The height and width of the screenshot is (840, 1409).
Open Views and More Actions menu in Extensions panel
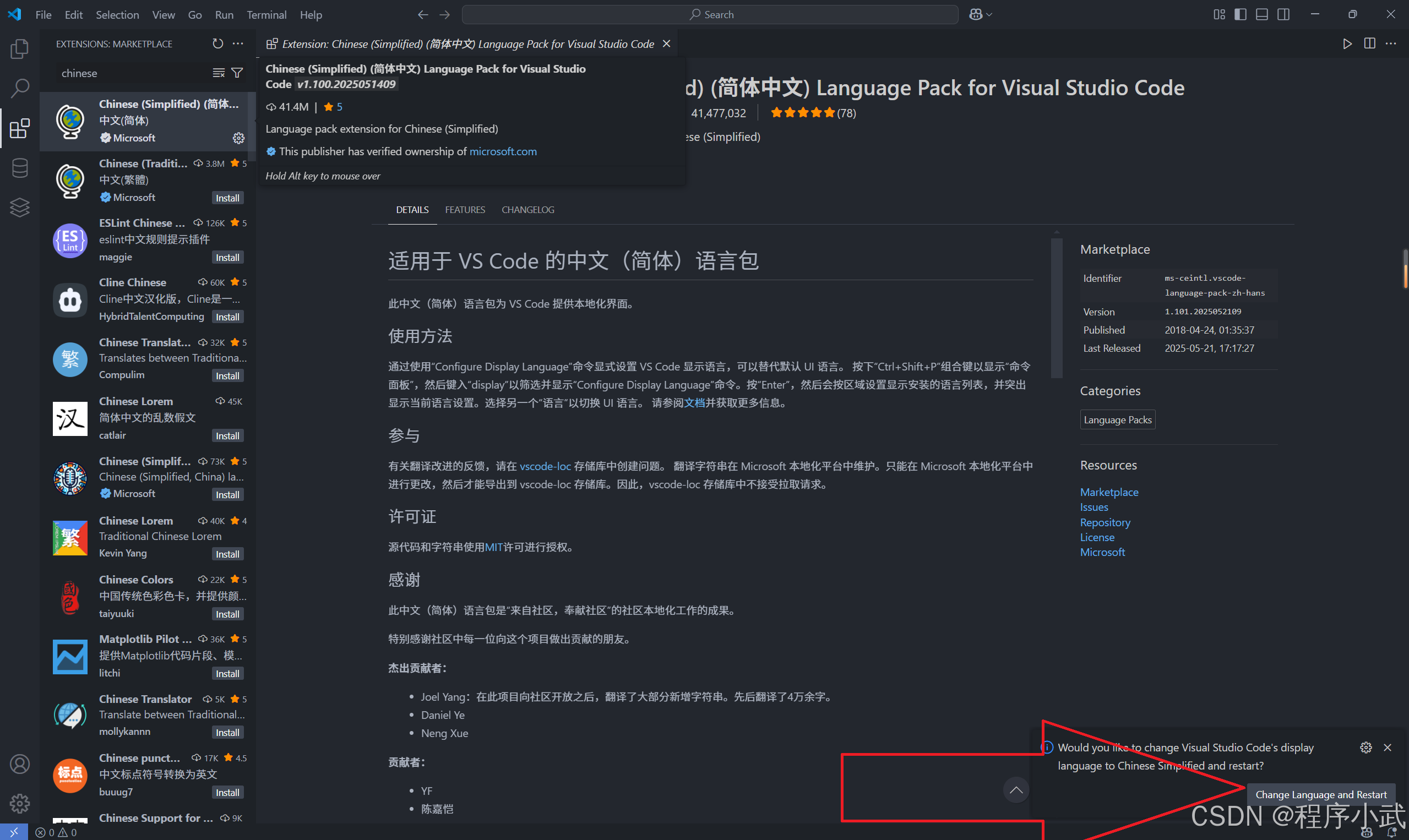click(238, 43)
